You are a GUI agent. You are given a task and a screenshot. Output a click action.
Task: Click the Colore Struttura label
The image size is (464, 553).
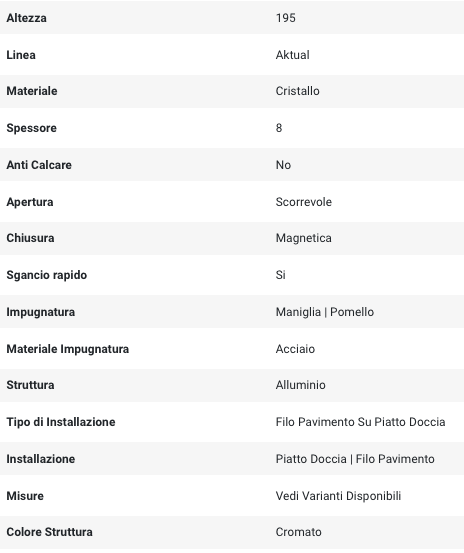click(x=49, y=532)
